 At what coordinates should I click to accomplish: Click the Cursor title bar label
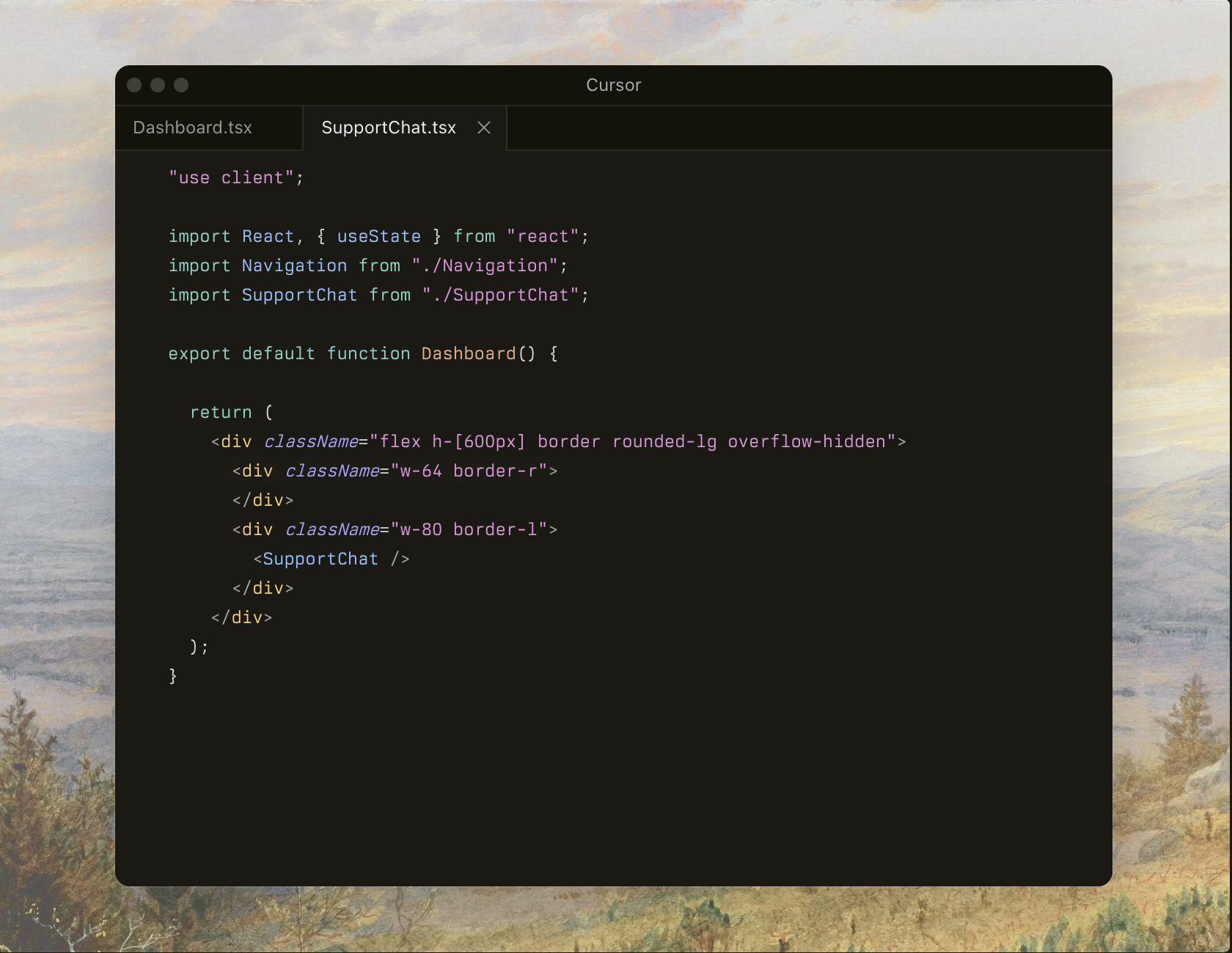coord(613,85)
